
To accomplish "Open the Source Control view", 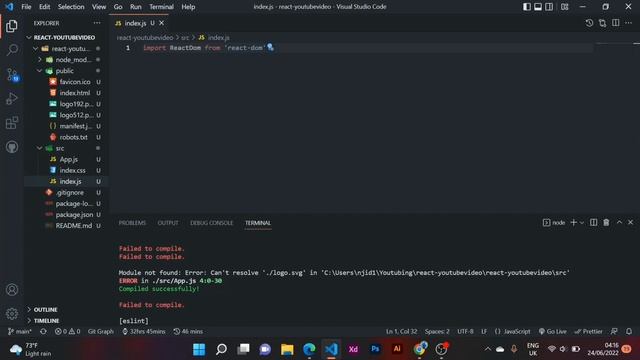I will [x=12, y=75].
